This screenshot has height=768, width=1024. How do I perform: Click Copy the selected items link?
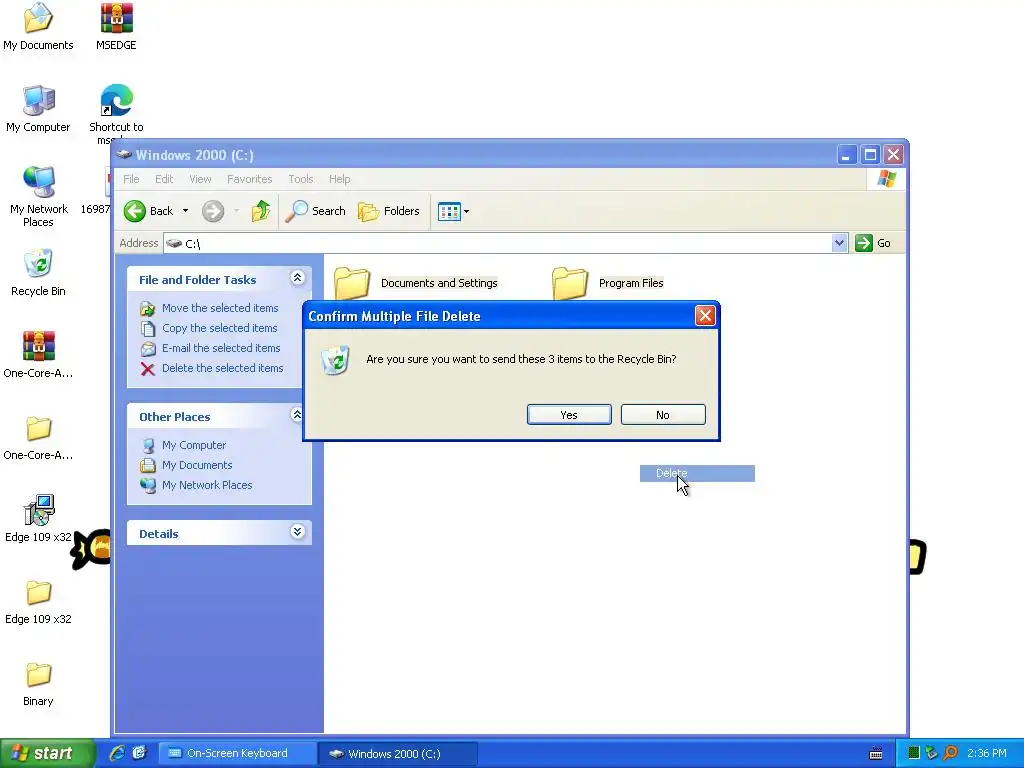219,328
